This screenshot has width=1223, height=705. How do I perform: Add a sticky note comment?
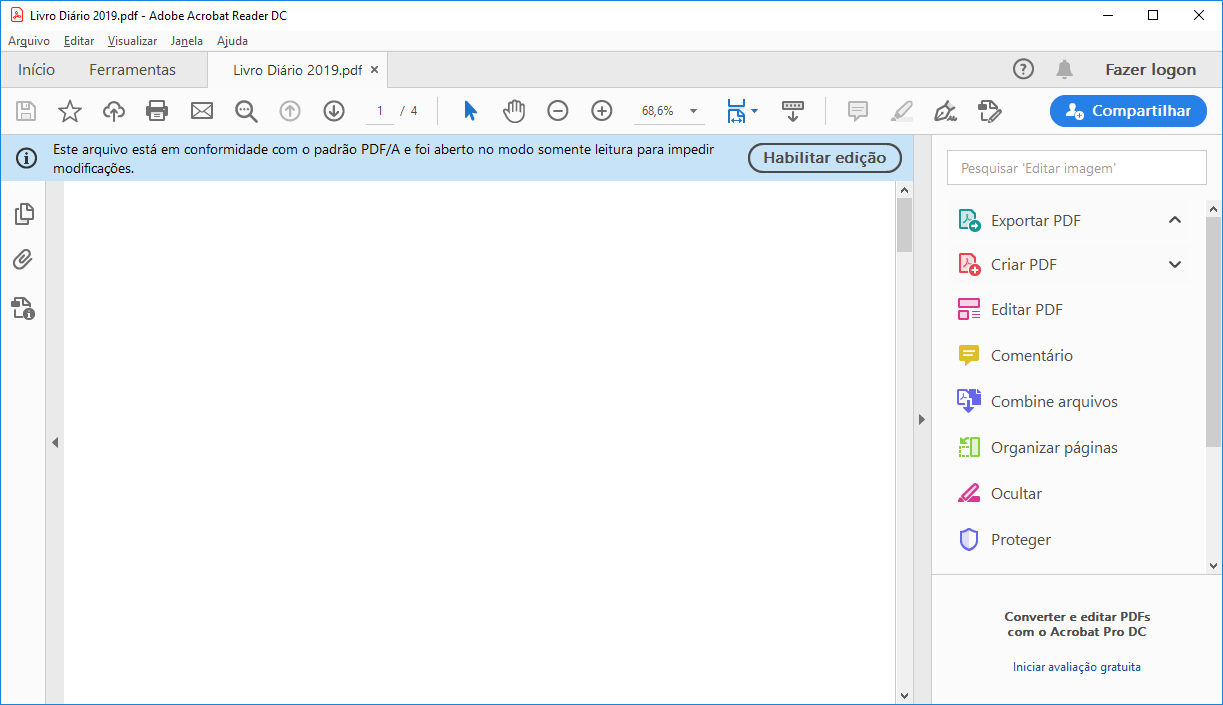pyautogui.click(x=858, y=111)
